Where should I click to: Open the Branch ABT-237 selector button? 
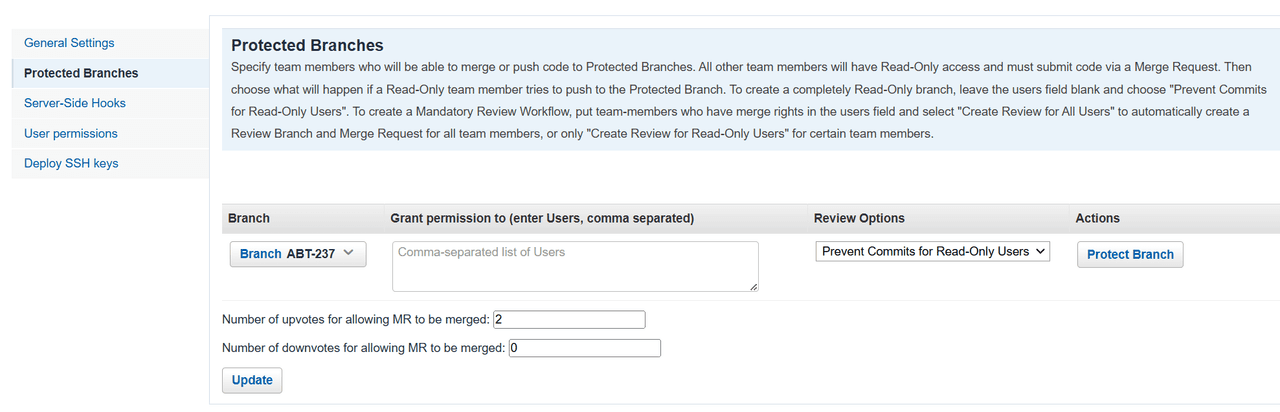tap(298, 254)
